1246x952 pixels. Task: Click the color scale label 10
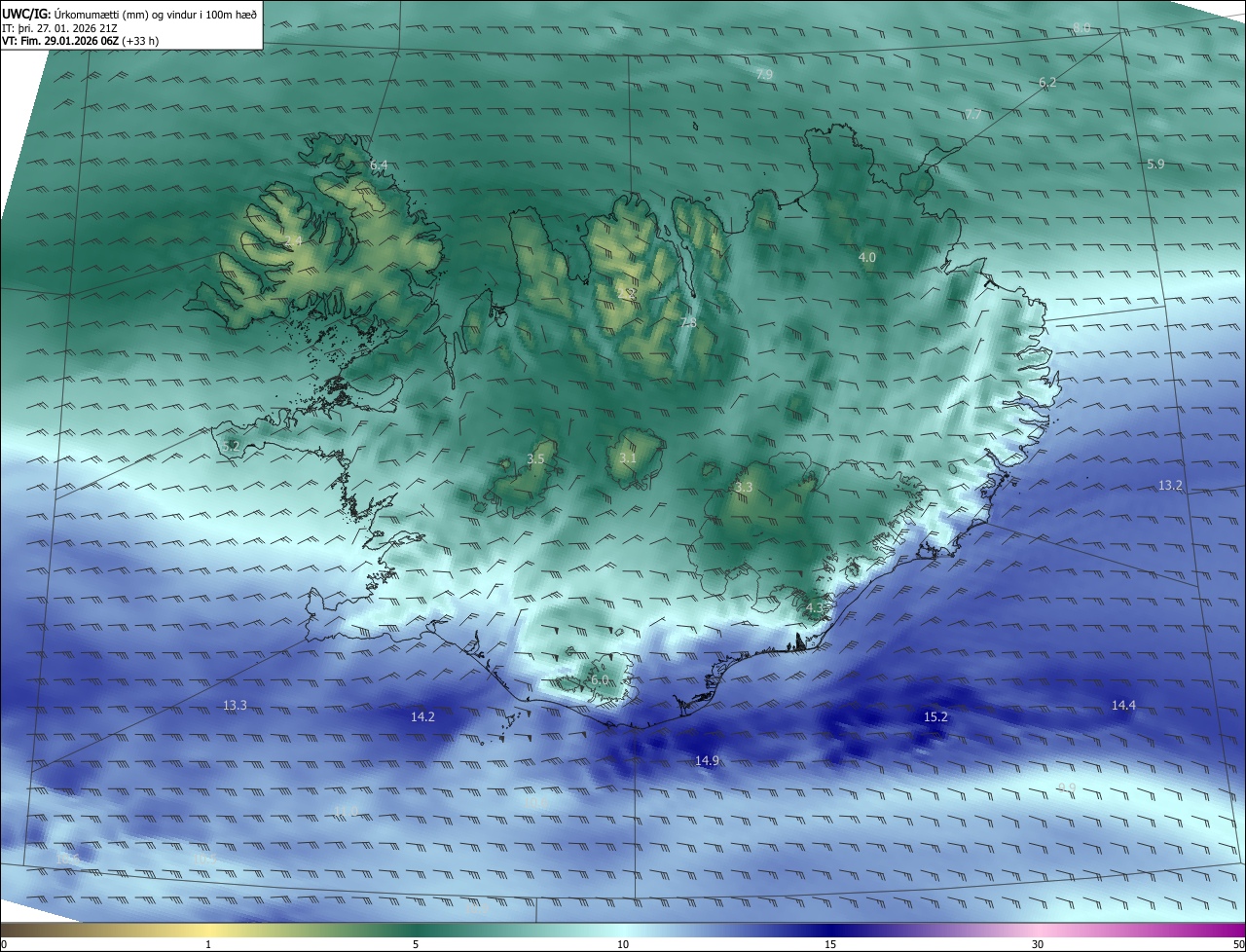tap(623, 944)
